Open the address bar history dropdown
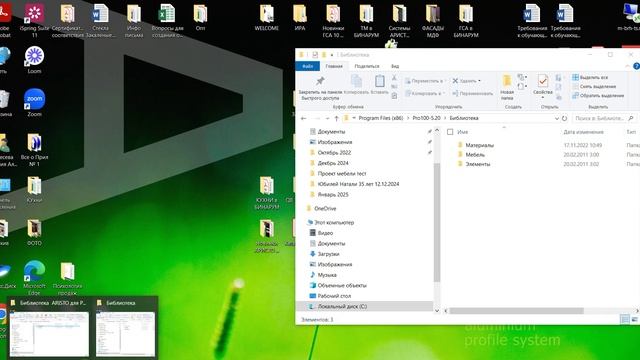The image size is (640, 360). [x=556, y=118]
